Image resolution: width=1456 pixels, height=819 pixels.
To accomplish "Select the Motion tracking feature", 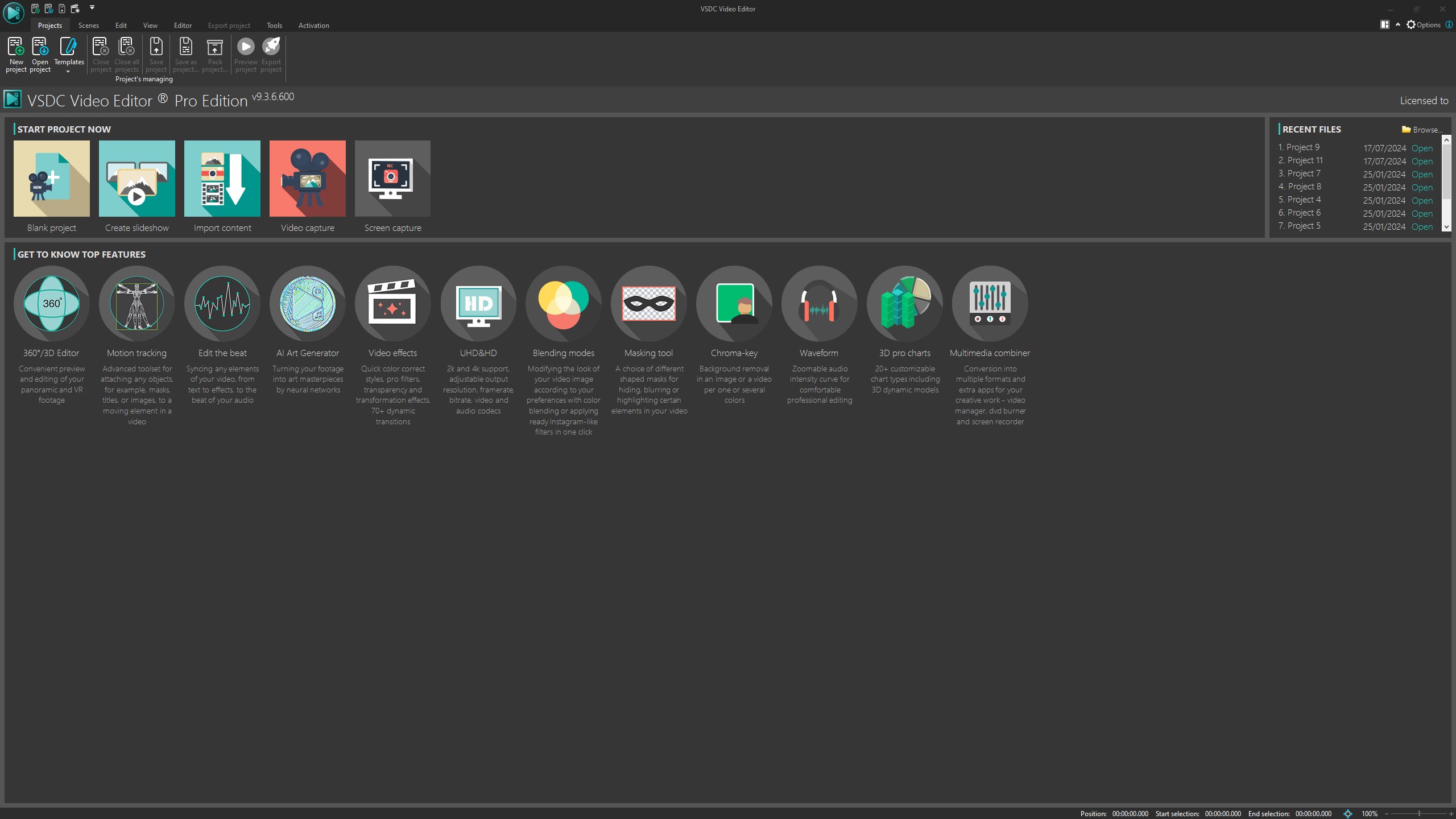I will tap(136, 303).
